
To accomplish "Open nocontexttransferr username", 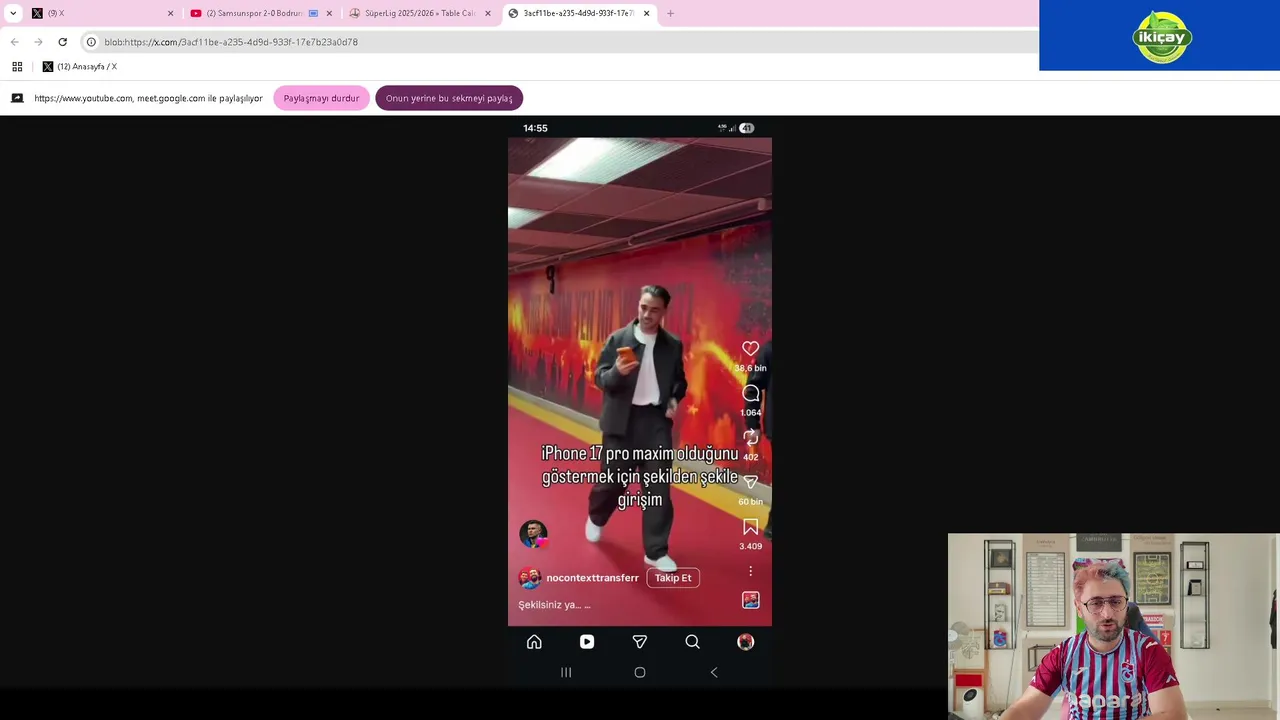I will click(592, 578).
